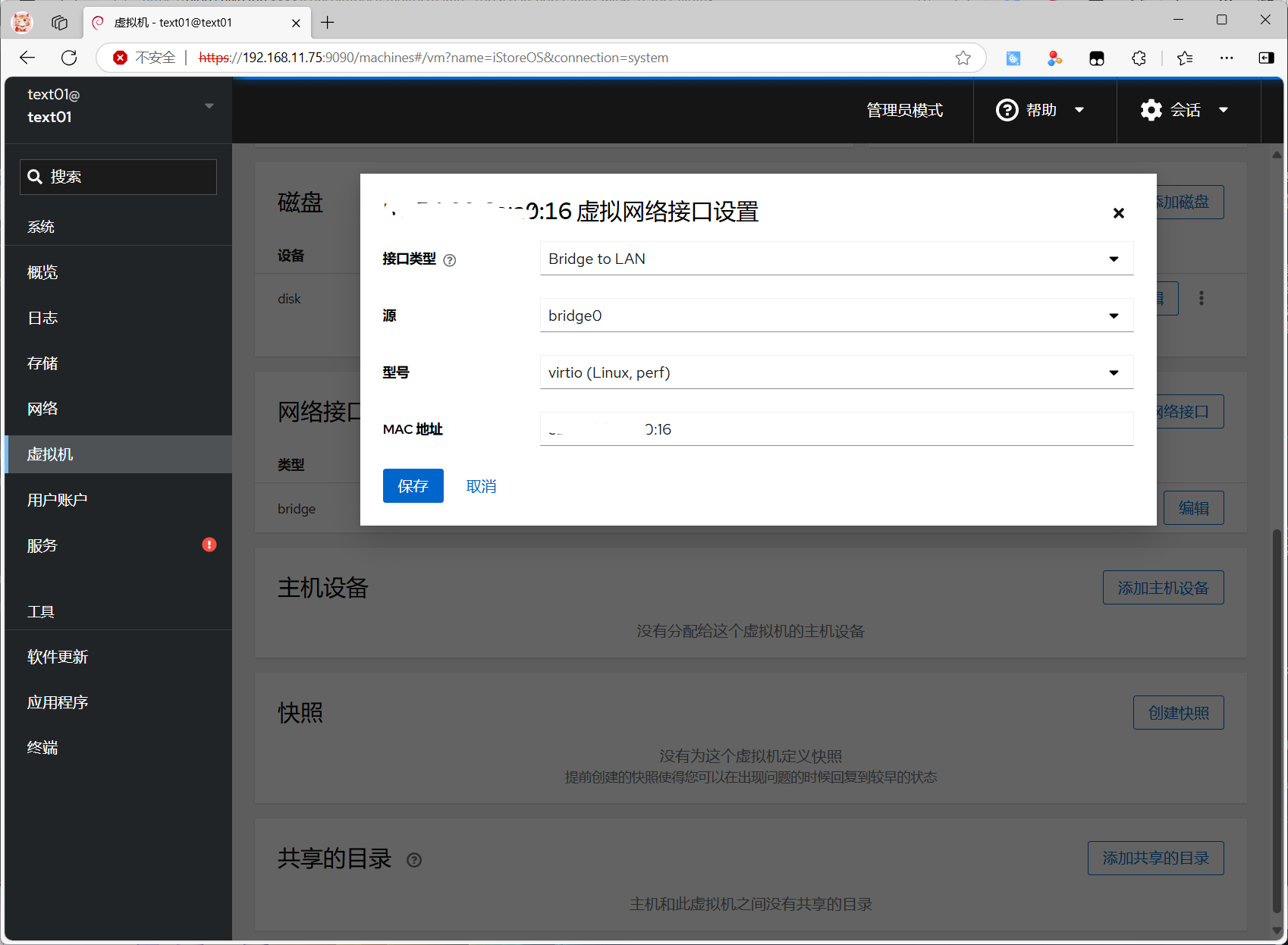The width and height of the screenshot is (1288, 945).
Task: Click the MAC address input field
Action: click(836, 429)
